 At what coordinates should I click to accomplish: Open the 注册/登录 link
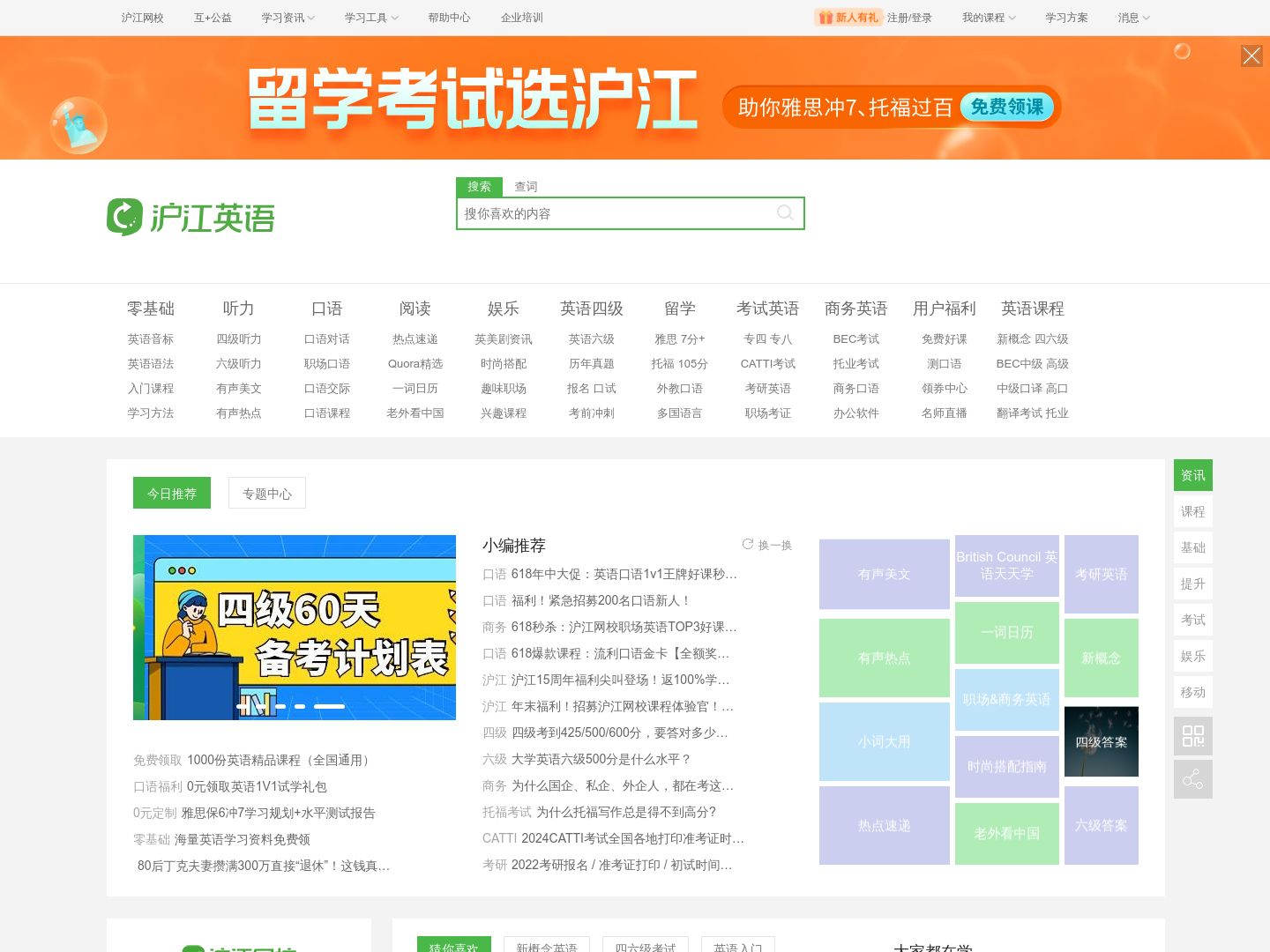(x=909, y=18)
